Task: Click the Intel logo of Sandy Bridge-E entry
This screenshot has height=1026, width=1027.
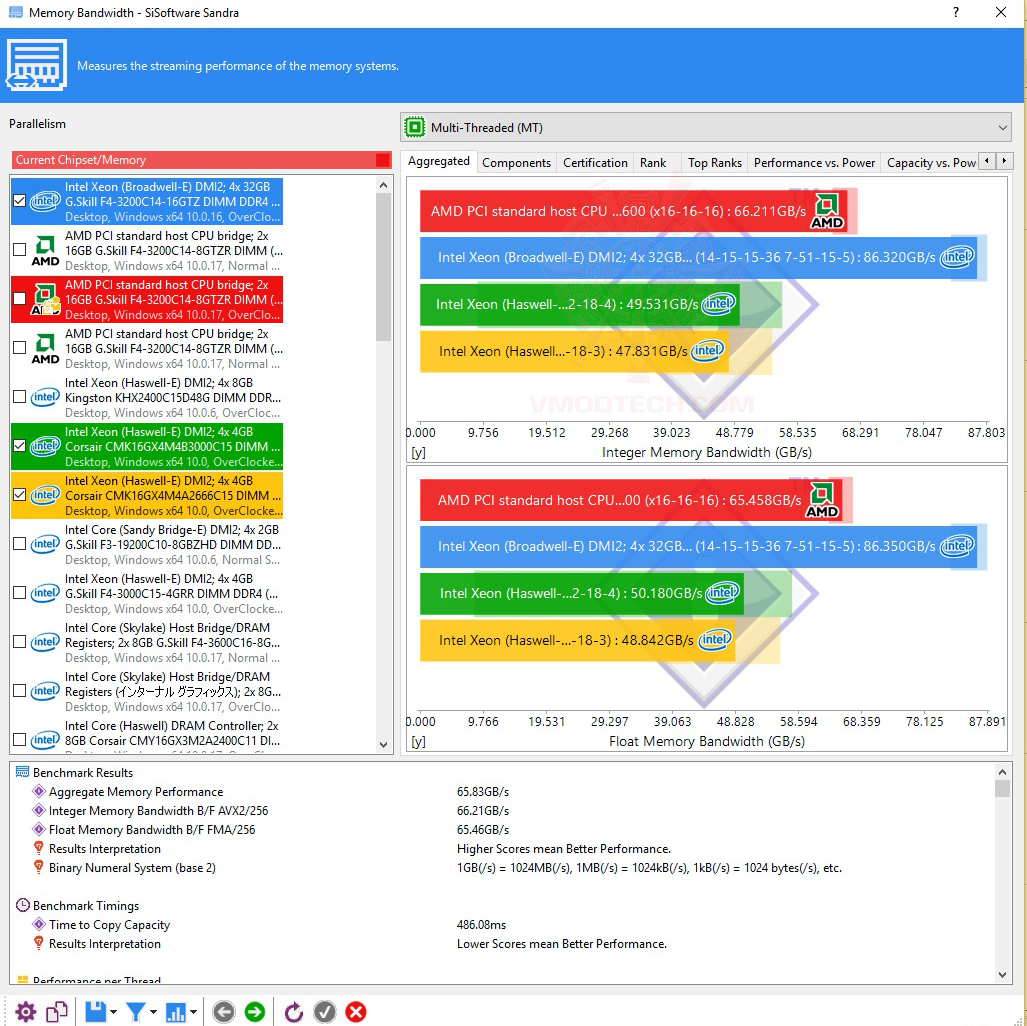Action: (x=45, y=544)
